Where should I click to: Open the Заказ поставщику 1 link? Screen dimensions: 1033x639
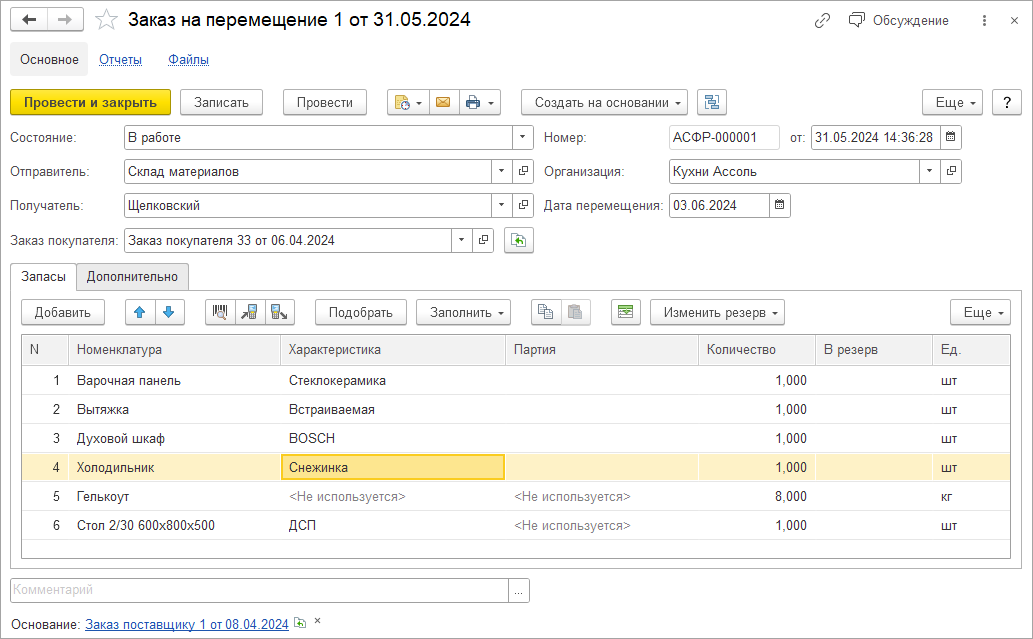click(186, 624)
